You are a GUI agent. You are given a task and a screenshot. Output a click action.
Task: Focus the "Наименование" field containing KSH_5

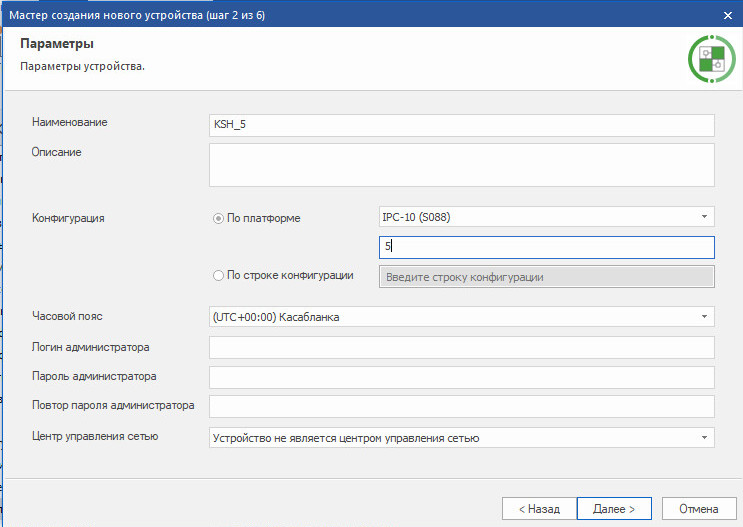[461, 125]
